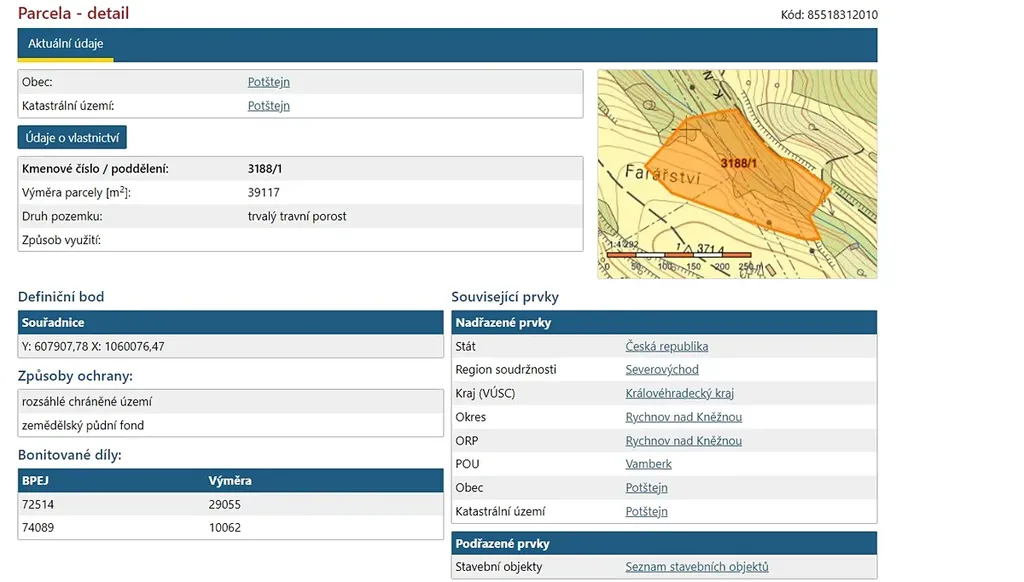The image size is (1024, 582).
Task: Click the map scale bar
Action: tap(679, 256)
